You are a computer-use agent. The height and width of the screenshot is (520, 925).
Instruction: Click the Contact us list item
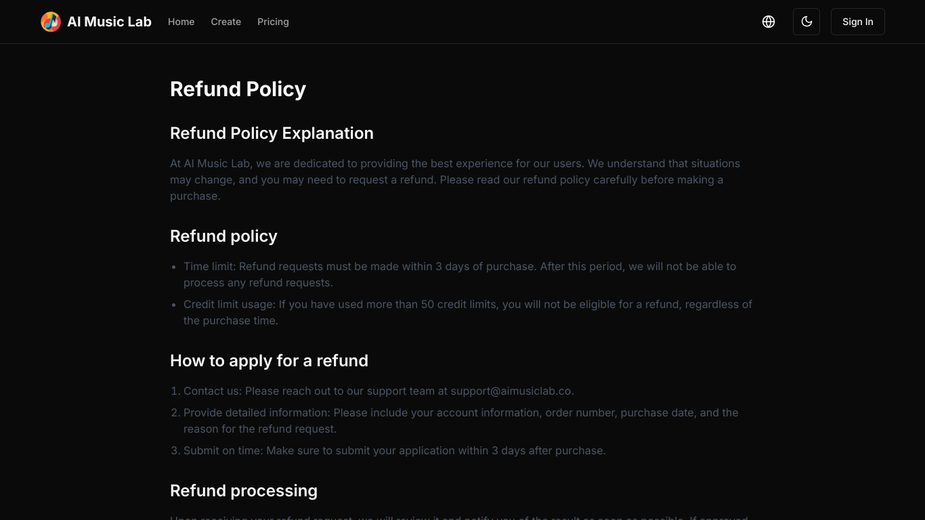coord(379,391)
